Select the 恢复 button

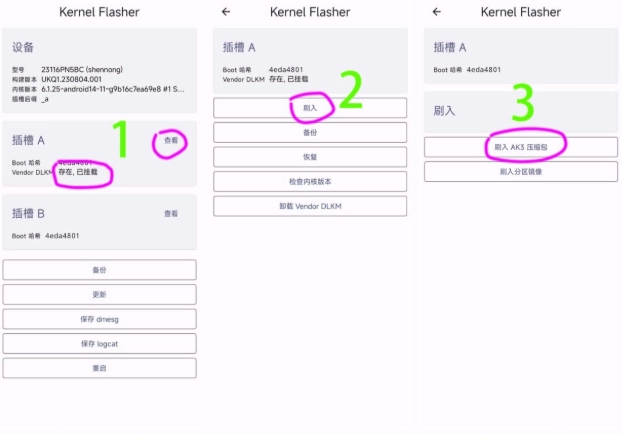point(310,157)
